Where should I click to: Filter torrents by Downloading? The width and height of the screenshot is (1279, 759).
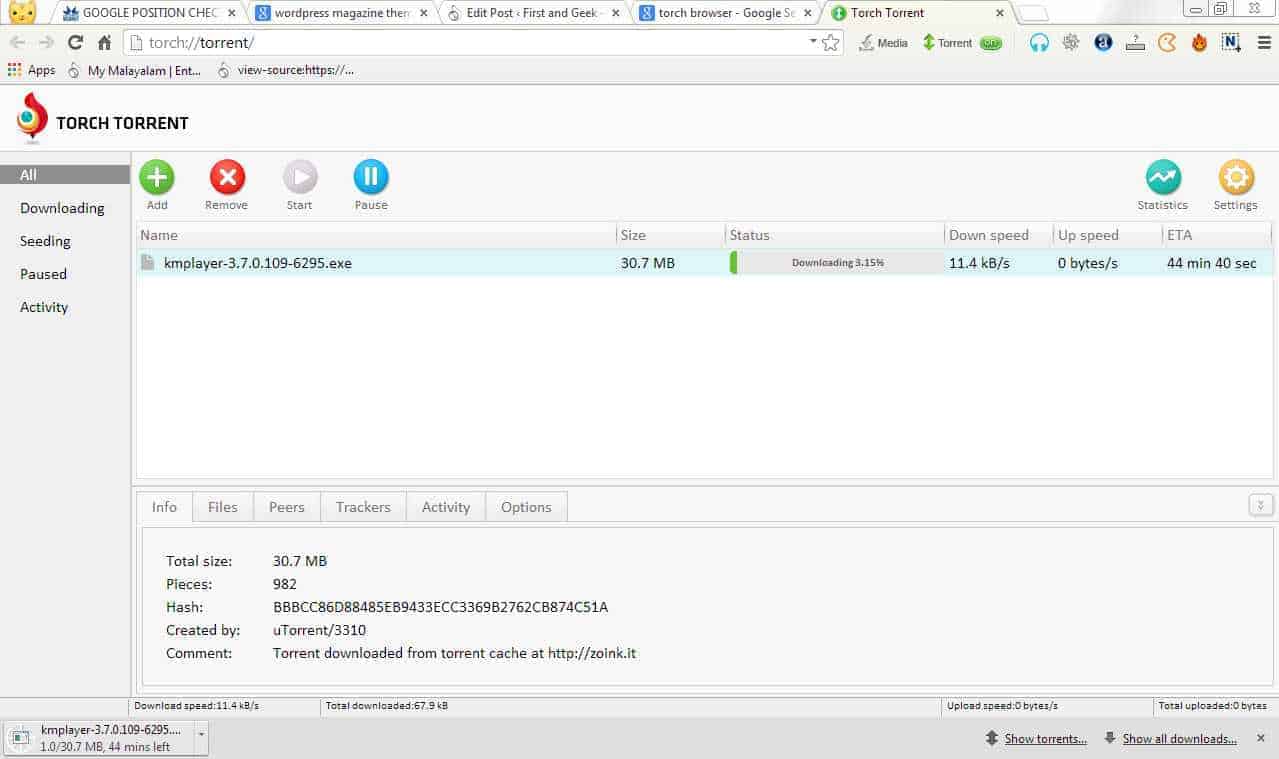point(62,207)
